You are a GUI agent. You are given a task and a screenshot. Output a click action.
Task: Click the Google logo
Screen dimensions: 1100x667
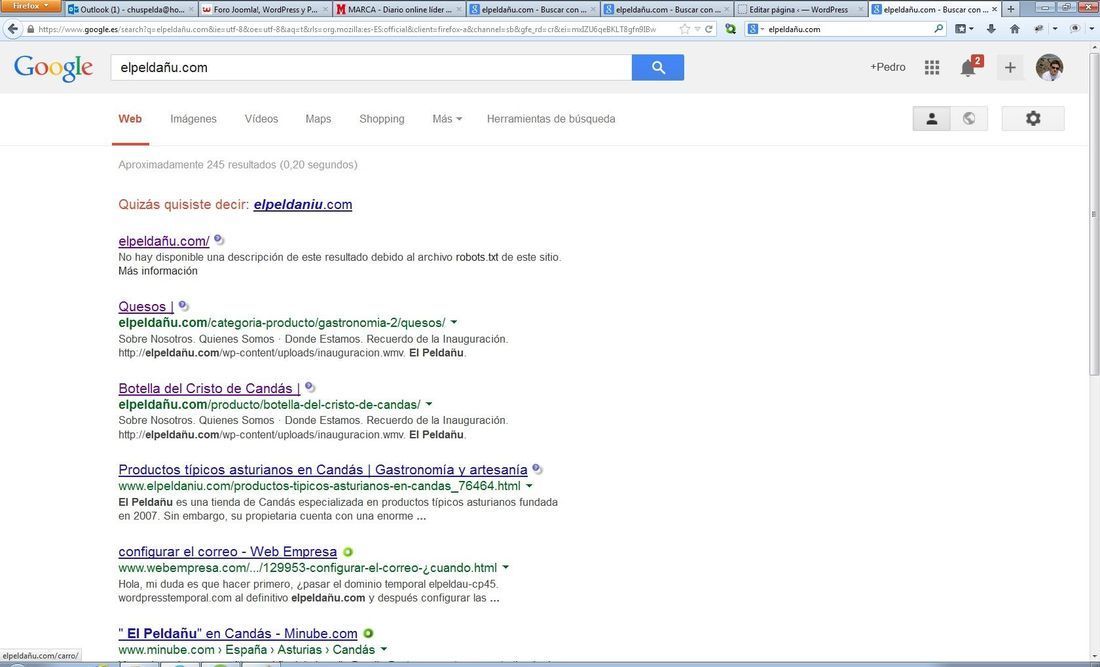coord(53,68)
